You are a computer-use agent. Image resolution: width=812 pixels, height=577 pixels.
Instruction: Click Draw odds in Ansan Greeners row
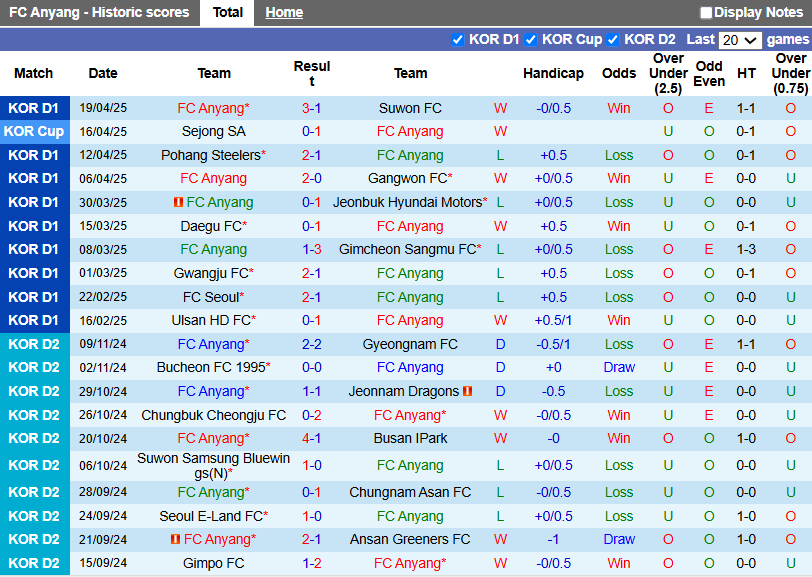pos(619,540)
